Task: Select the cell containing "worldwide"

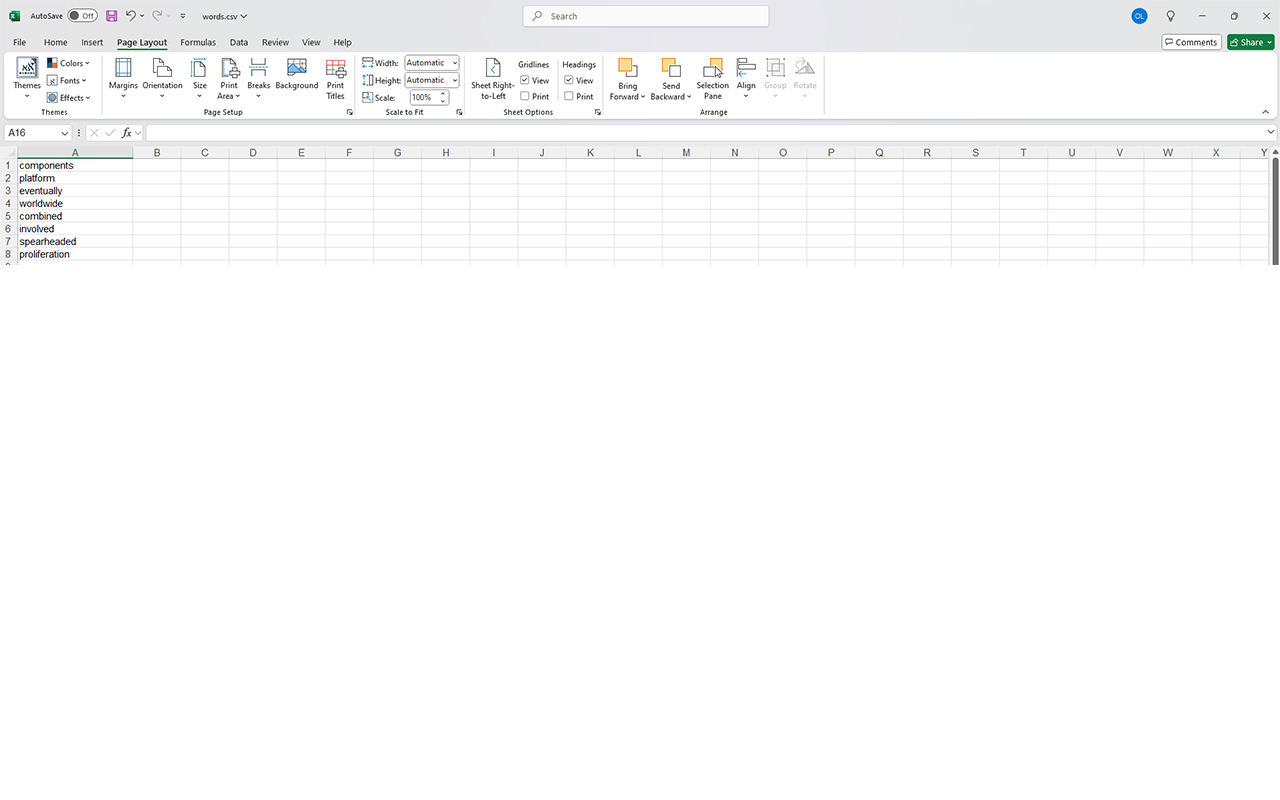Action: click(75, 203)
